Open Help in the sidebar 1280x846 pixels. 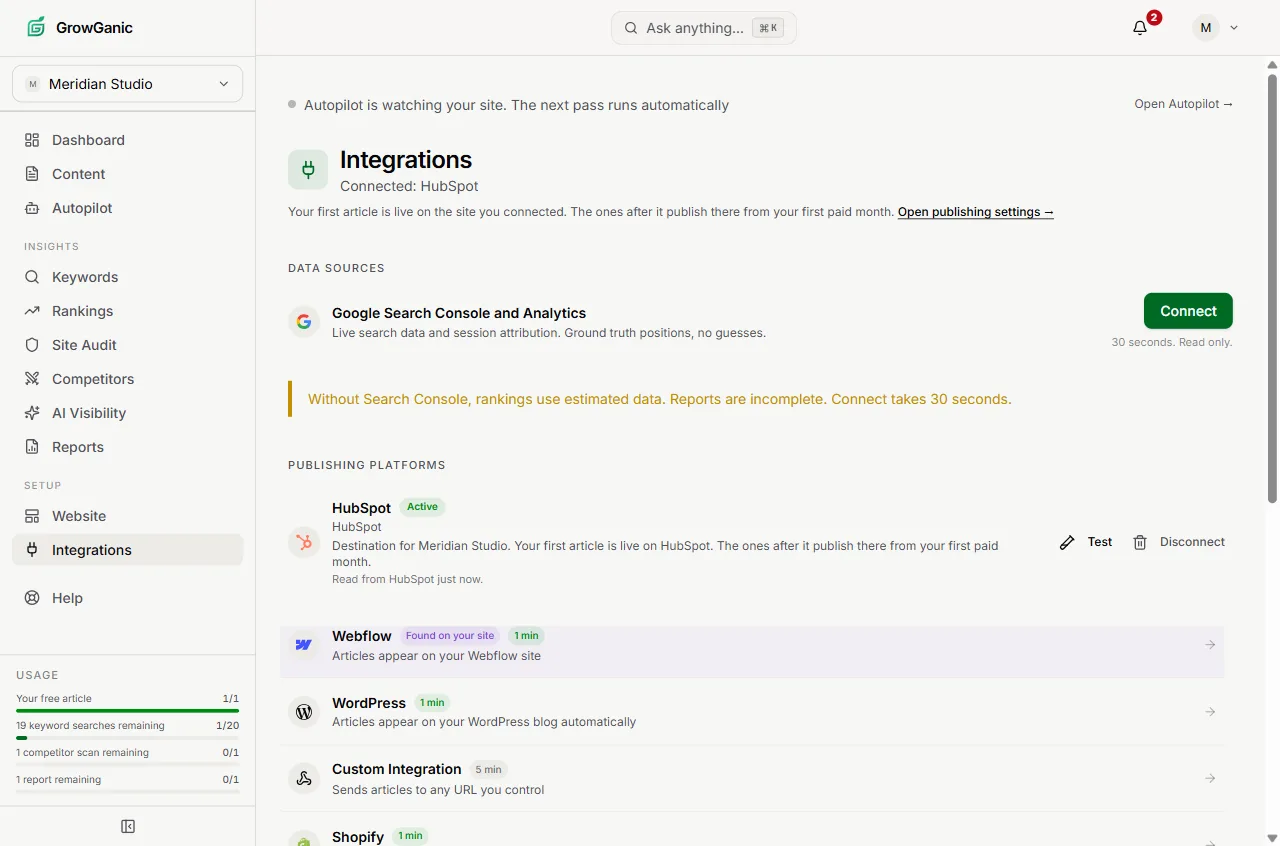(x=127, y=598)
